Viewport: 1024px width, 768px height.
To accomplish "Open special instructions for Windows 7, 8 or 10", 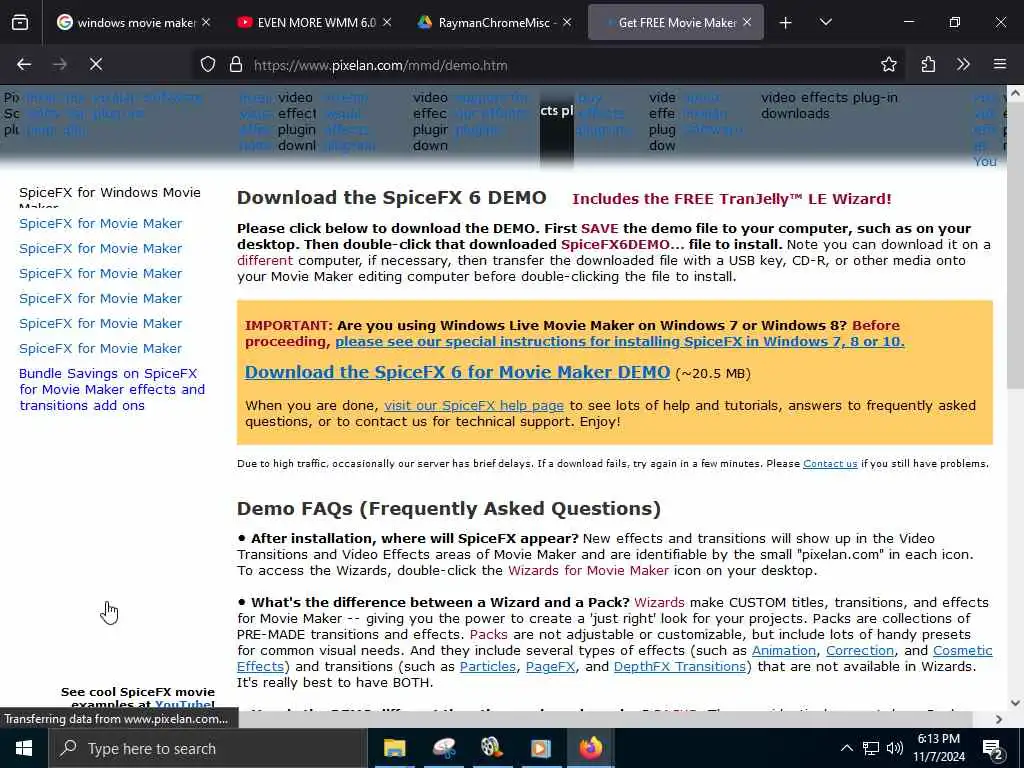I will click(x=620, y=342).
